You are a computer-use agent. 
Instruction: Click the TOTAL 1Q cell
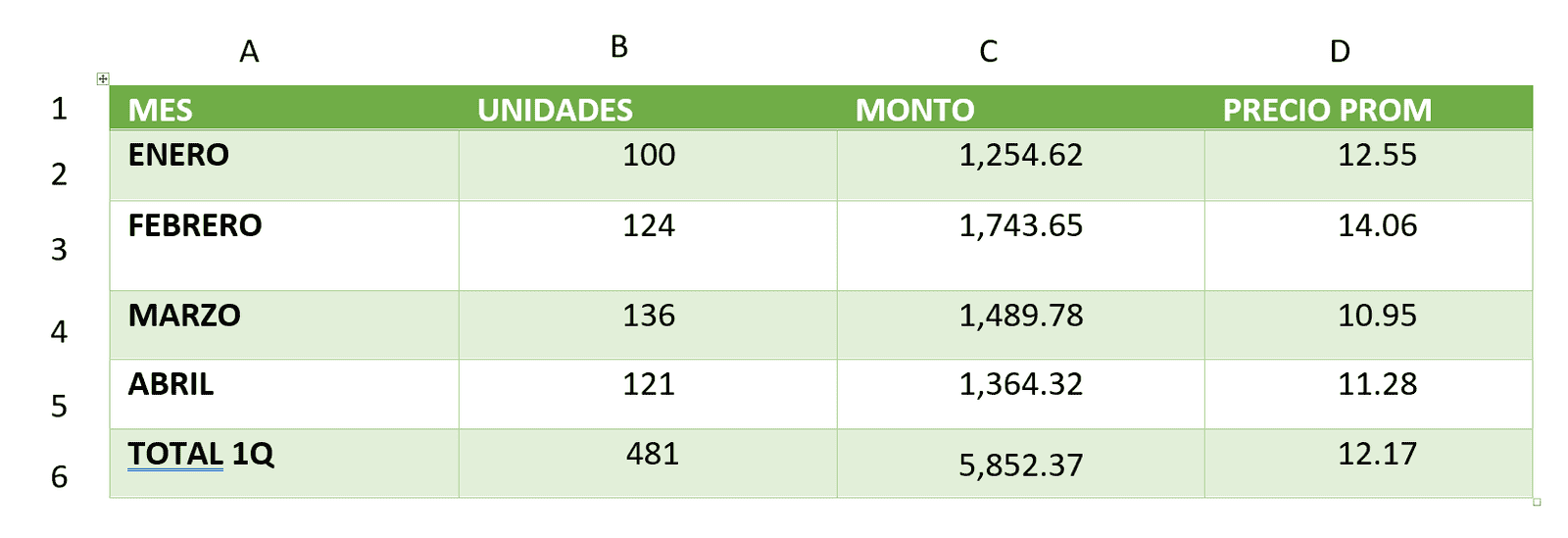tap(284, 464)
